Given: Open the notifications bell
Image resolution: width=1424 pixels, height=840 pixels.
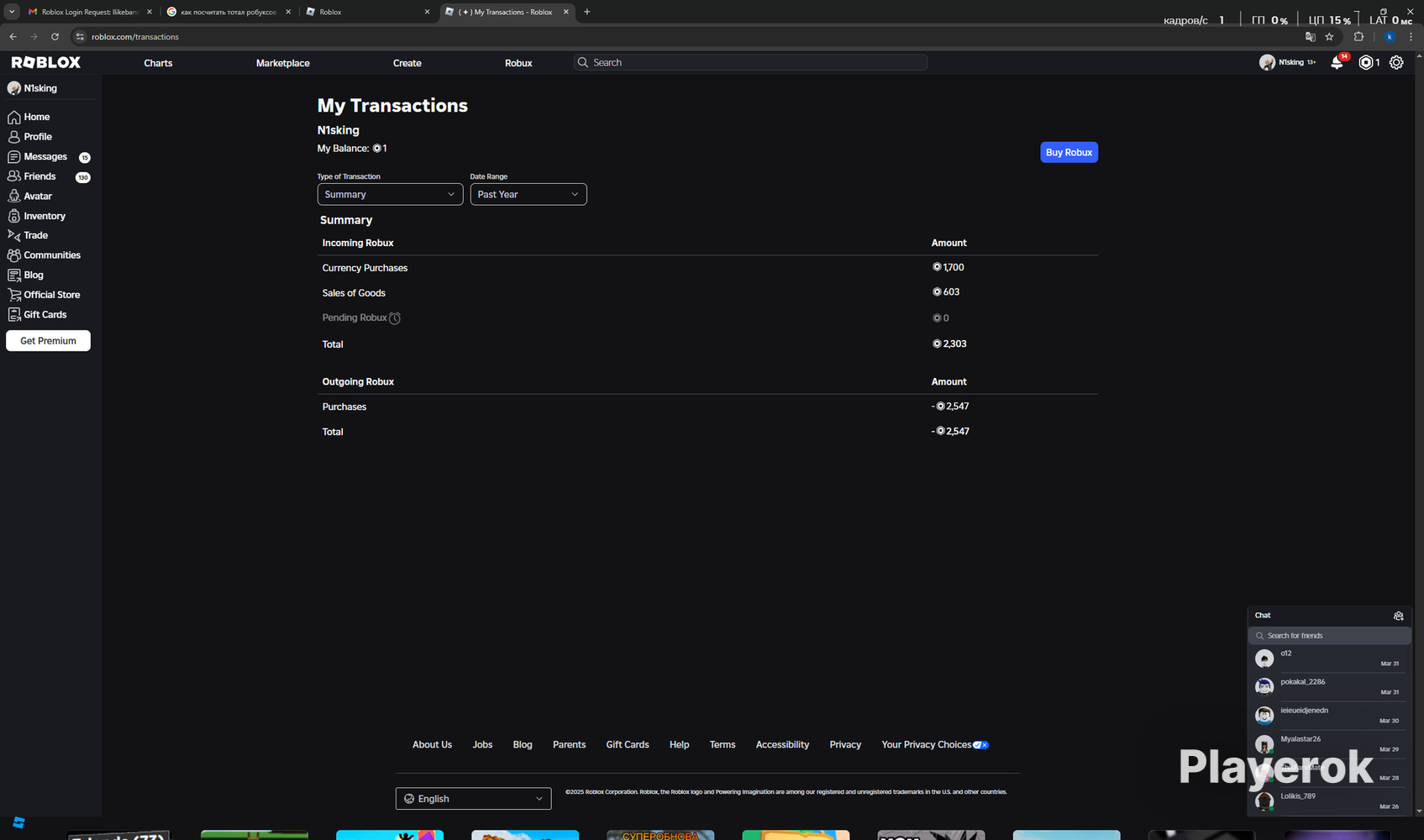Looking at the screenshot, I should coord(1337,62).
